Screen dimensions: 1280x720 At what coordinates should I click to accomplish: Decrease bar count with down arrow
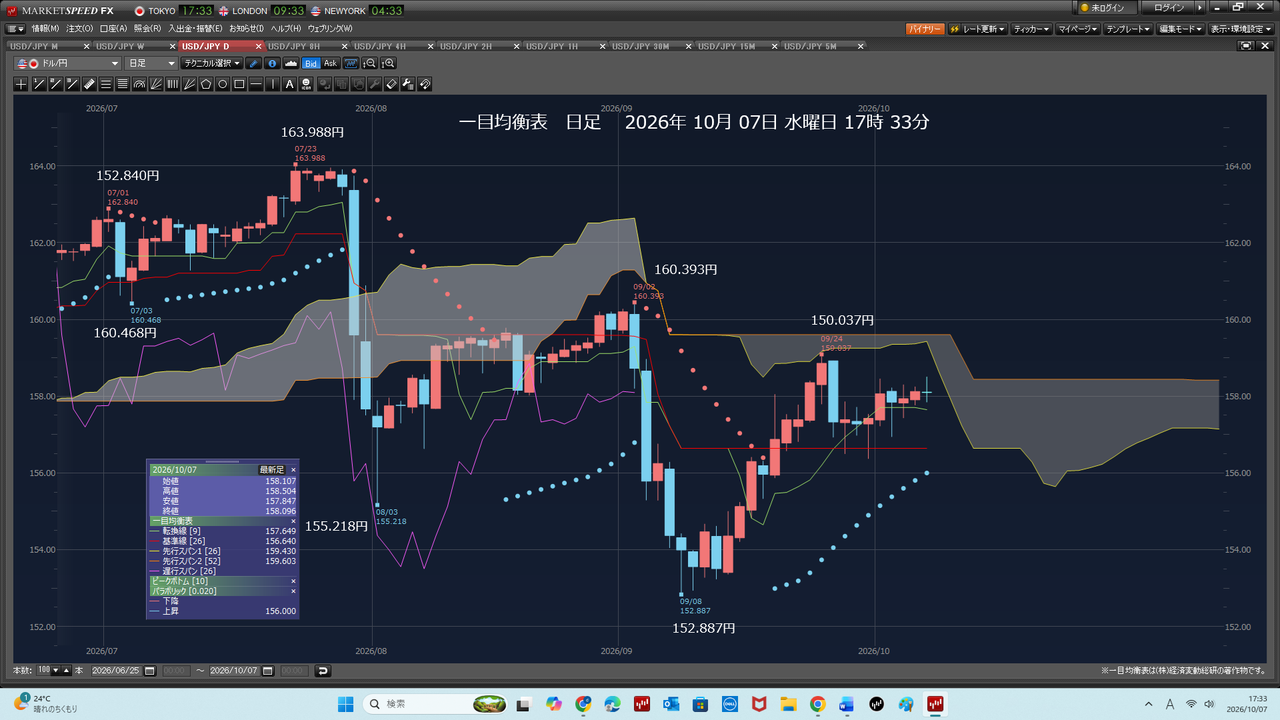55,671
